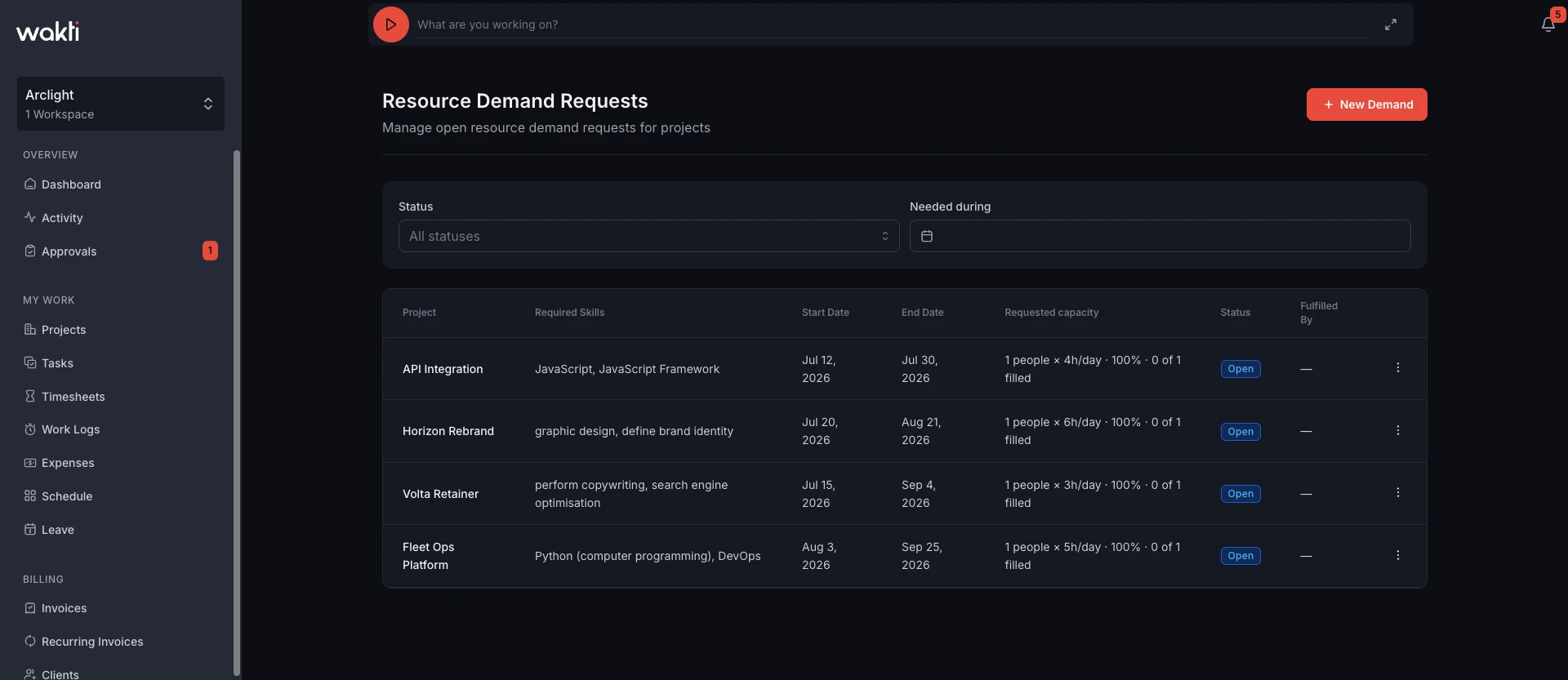Click the Open badge for Fleet Ops Platform

(1241, 556)
